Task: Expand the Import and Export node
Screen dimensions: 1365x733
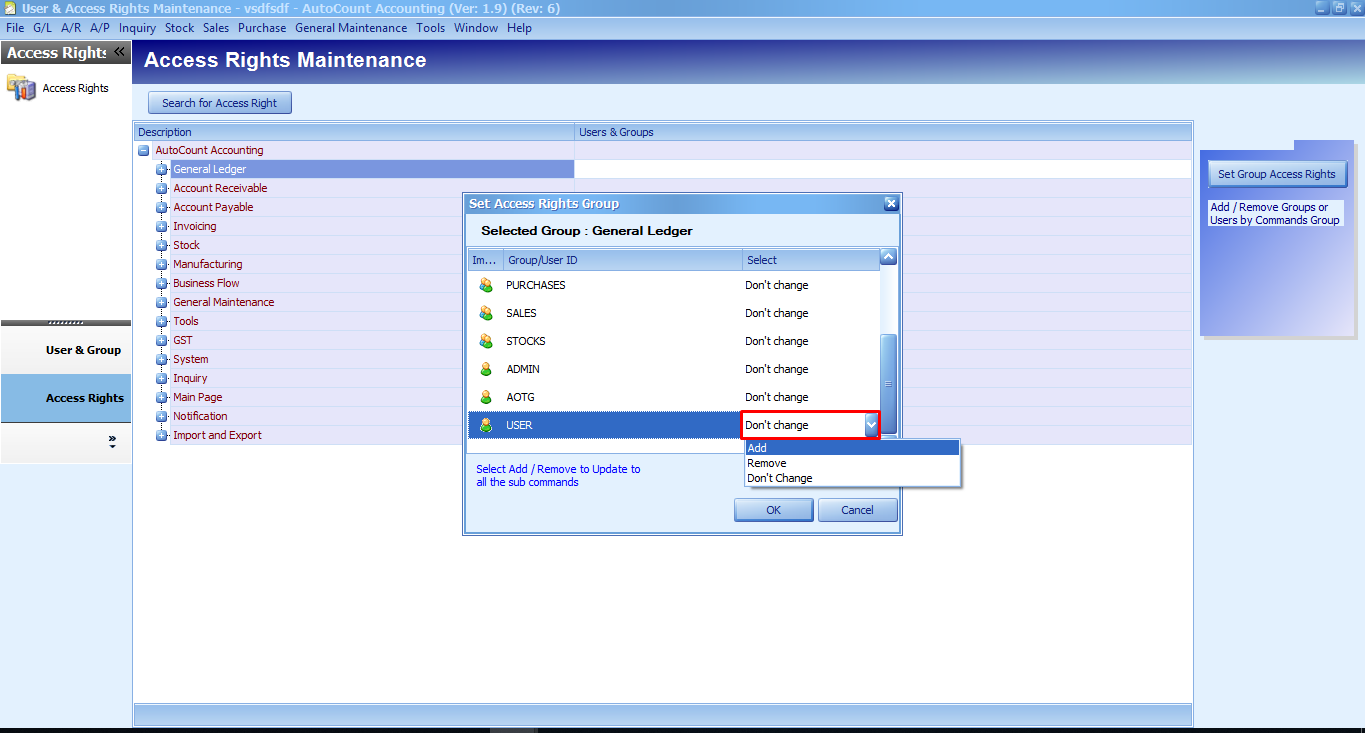Action: point(161,436)
